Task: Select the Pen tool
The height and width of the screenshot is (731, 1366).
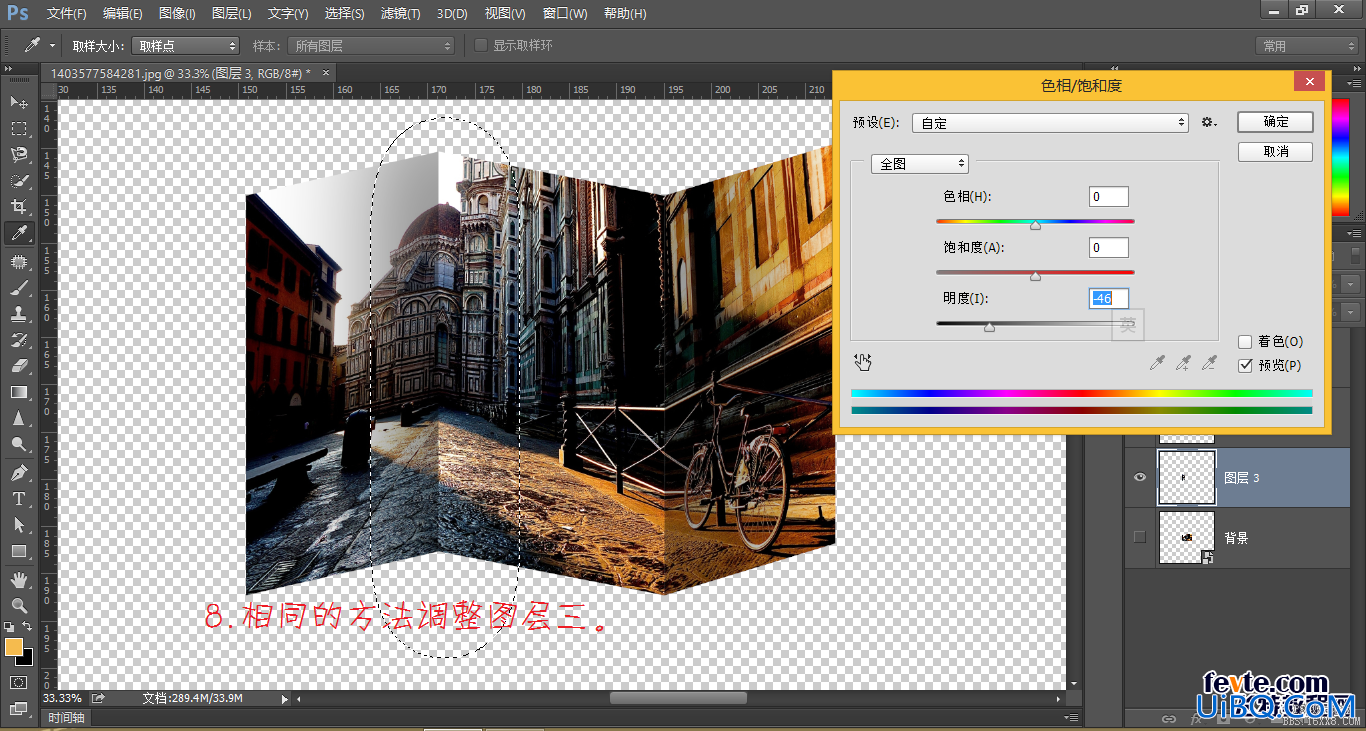Action: click(18, 472)
